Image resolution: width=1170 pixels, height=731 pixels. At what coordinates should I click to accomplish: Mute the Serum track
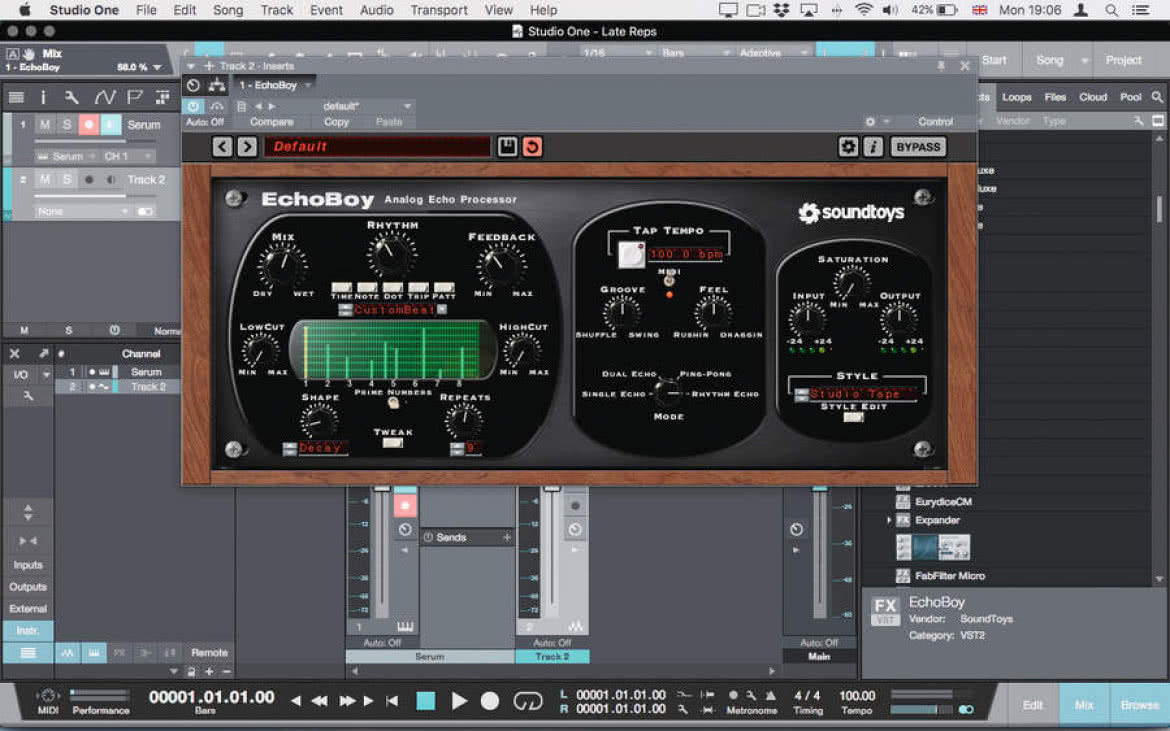(x=46, y=125)
